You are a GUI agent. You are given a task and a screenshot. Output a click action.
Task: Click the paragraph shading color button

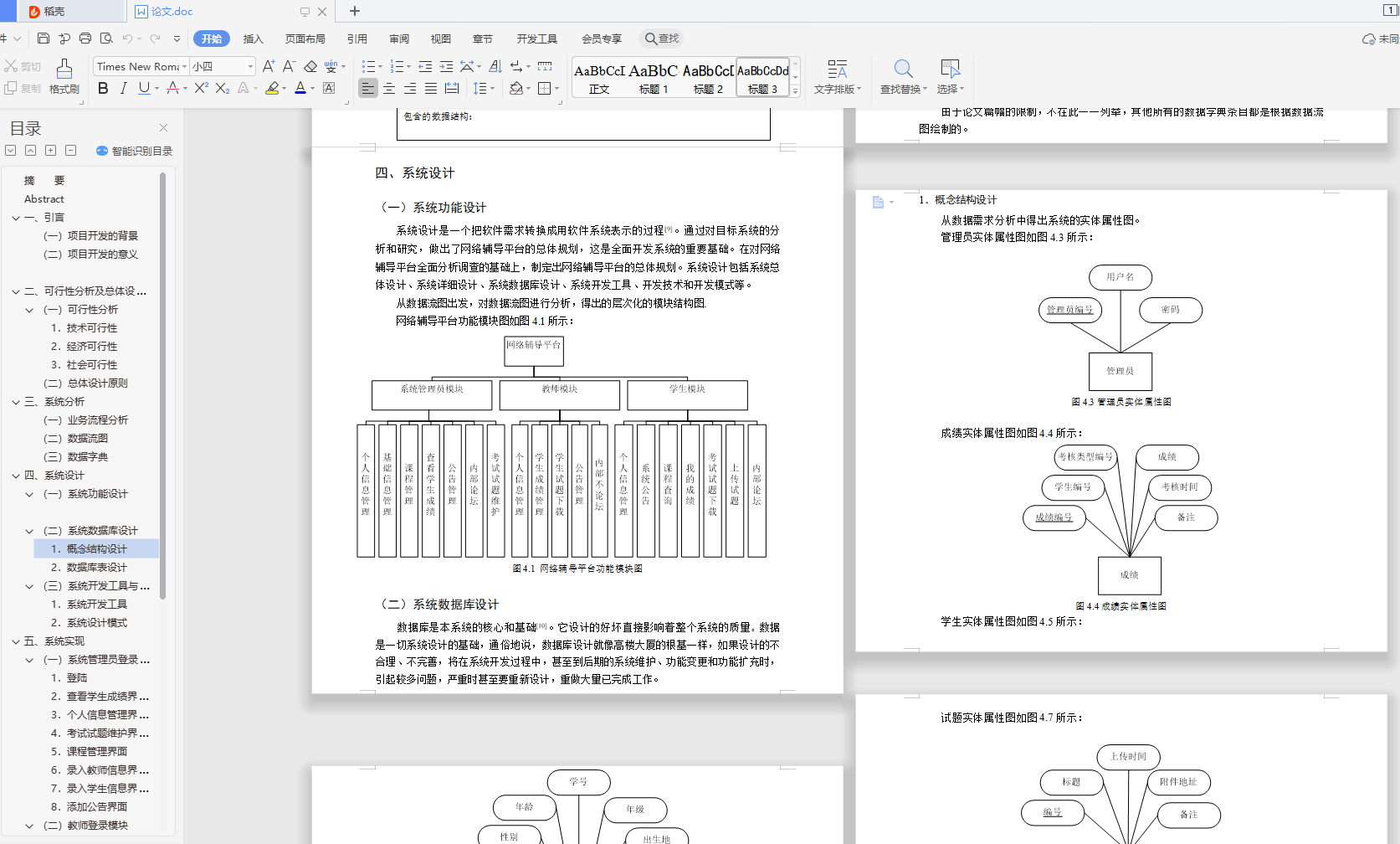pyautogui.click(x=515, y=88)
